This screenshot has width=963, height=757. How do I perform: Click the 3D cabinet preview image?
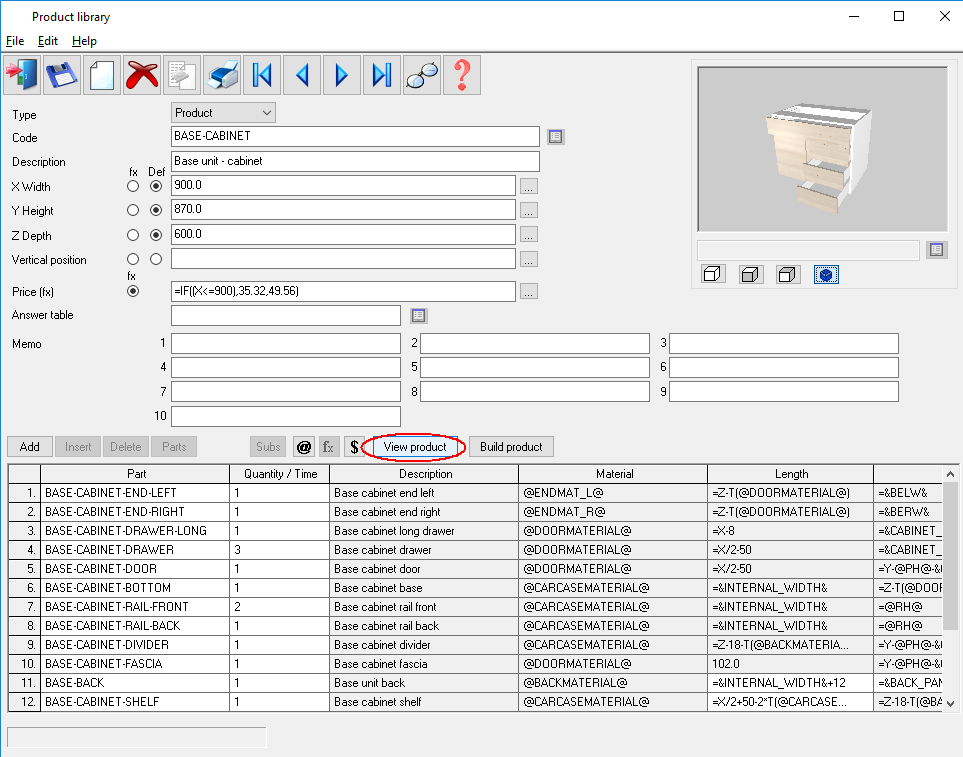coord(823,150)
